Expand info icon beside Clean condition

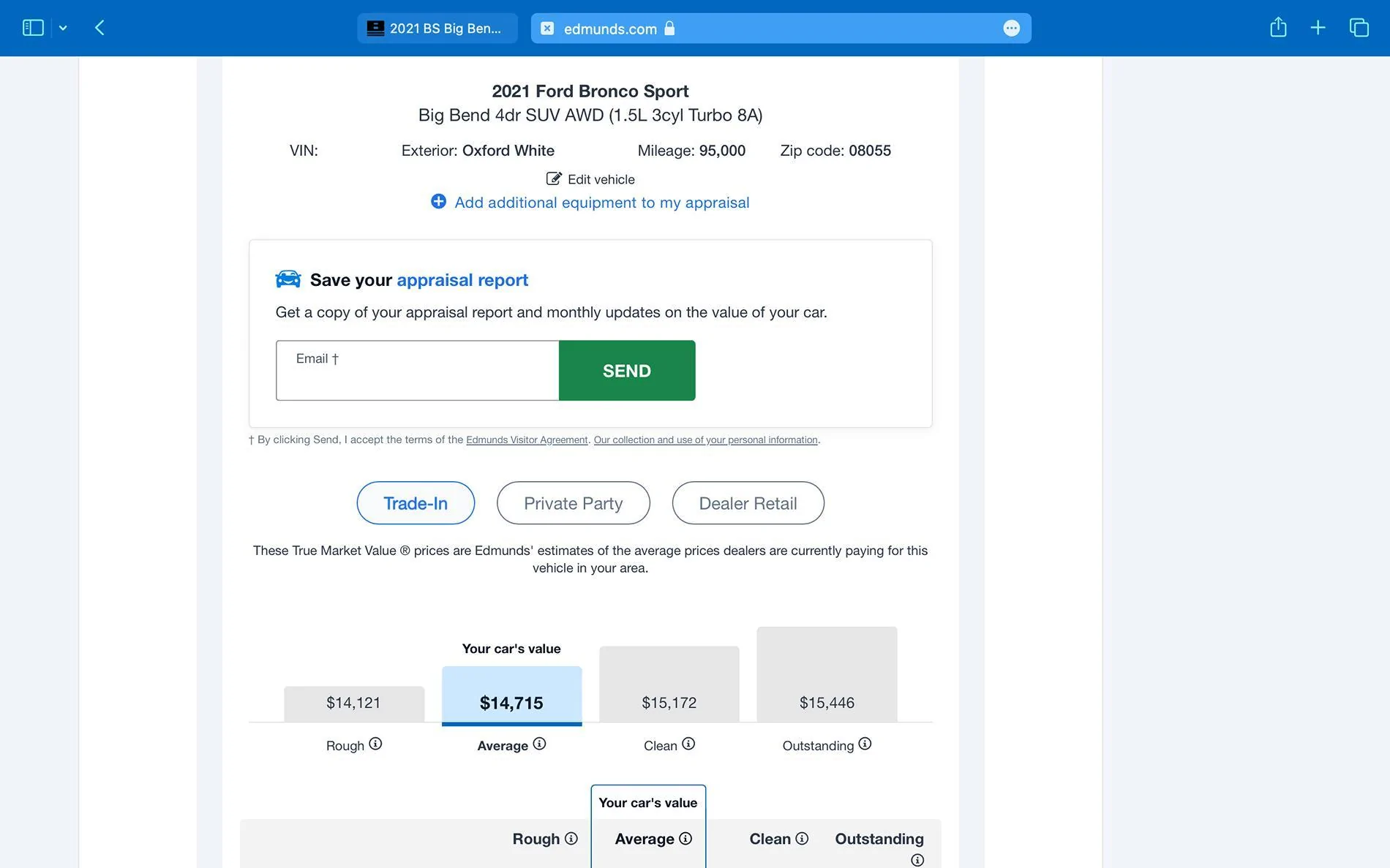point(688,744)
